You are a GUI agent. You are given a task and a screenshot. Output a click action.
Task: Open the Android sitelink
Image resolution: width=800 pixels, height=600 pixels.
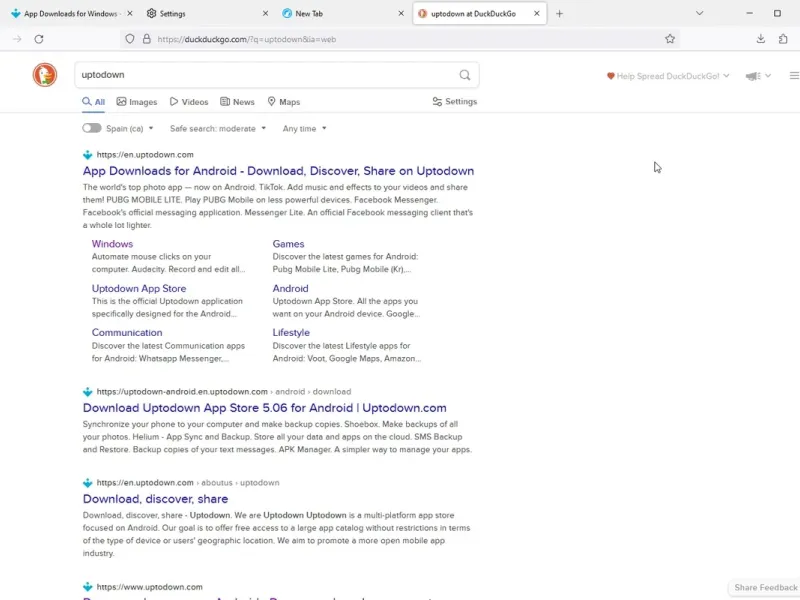(290, 288)
